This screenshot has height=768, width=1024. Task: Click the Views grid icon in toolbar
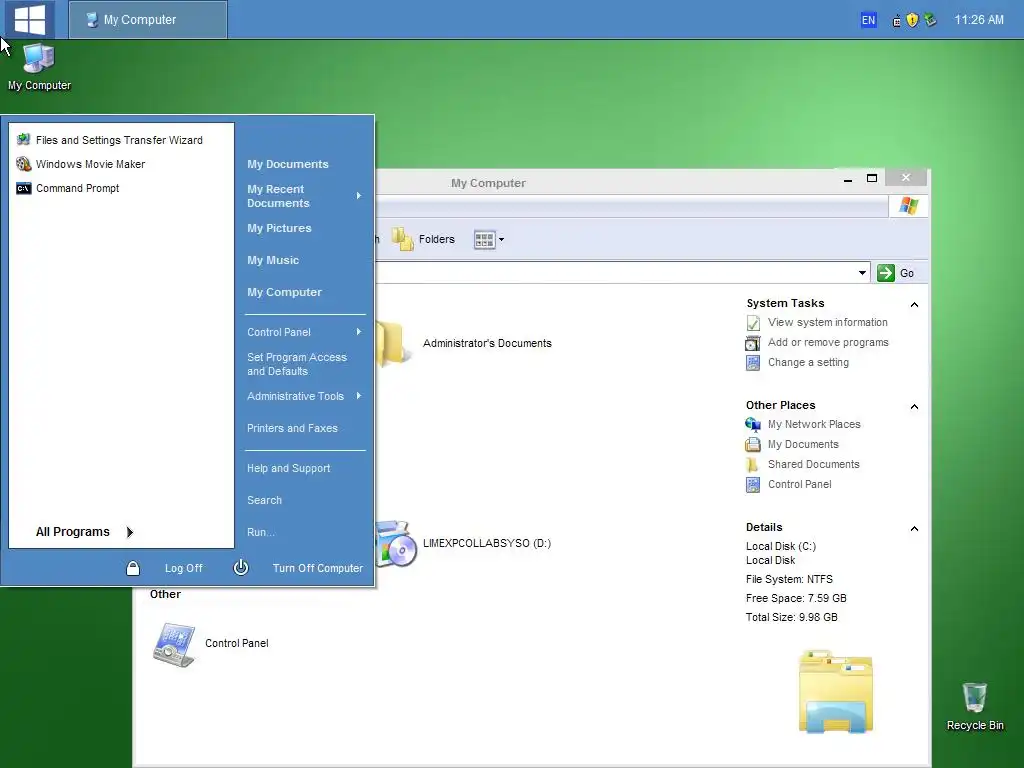click(x=485, y=240)
